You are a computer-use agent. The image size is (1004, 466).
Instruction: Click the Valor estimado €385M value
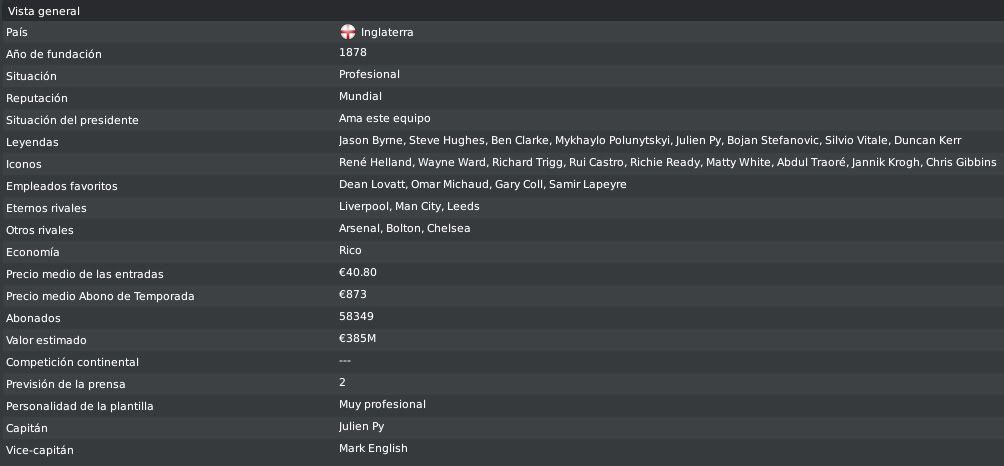[x=357, y=338]
